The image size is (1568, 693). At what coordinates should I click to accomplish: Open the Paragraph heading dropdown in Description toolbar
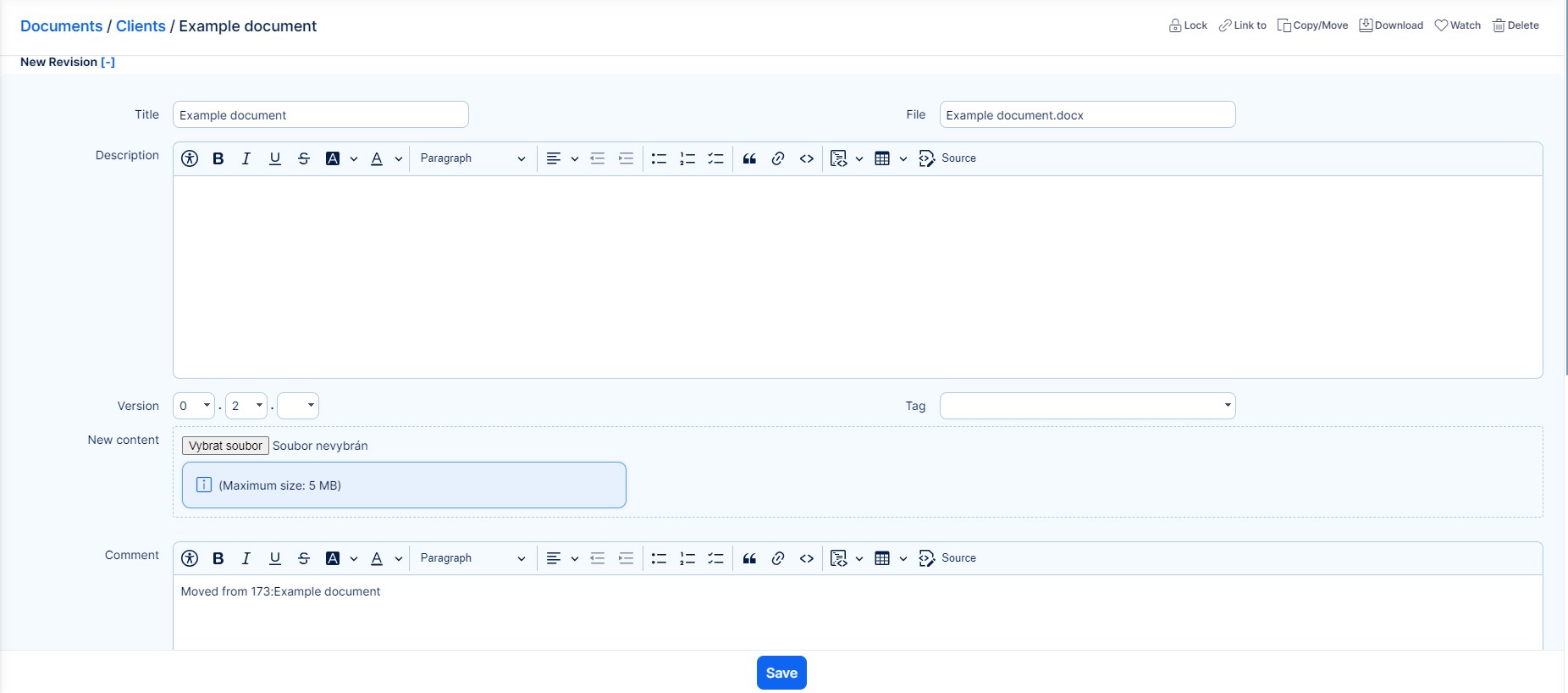472,158
